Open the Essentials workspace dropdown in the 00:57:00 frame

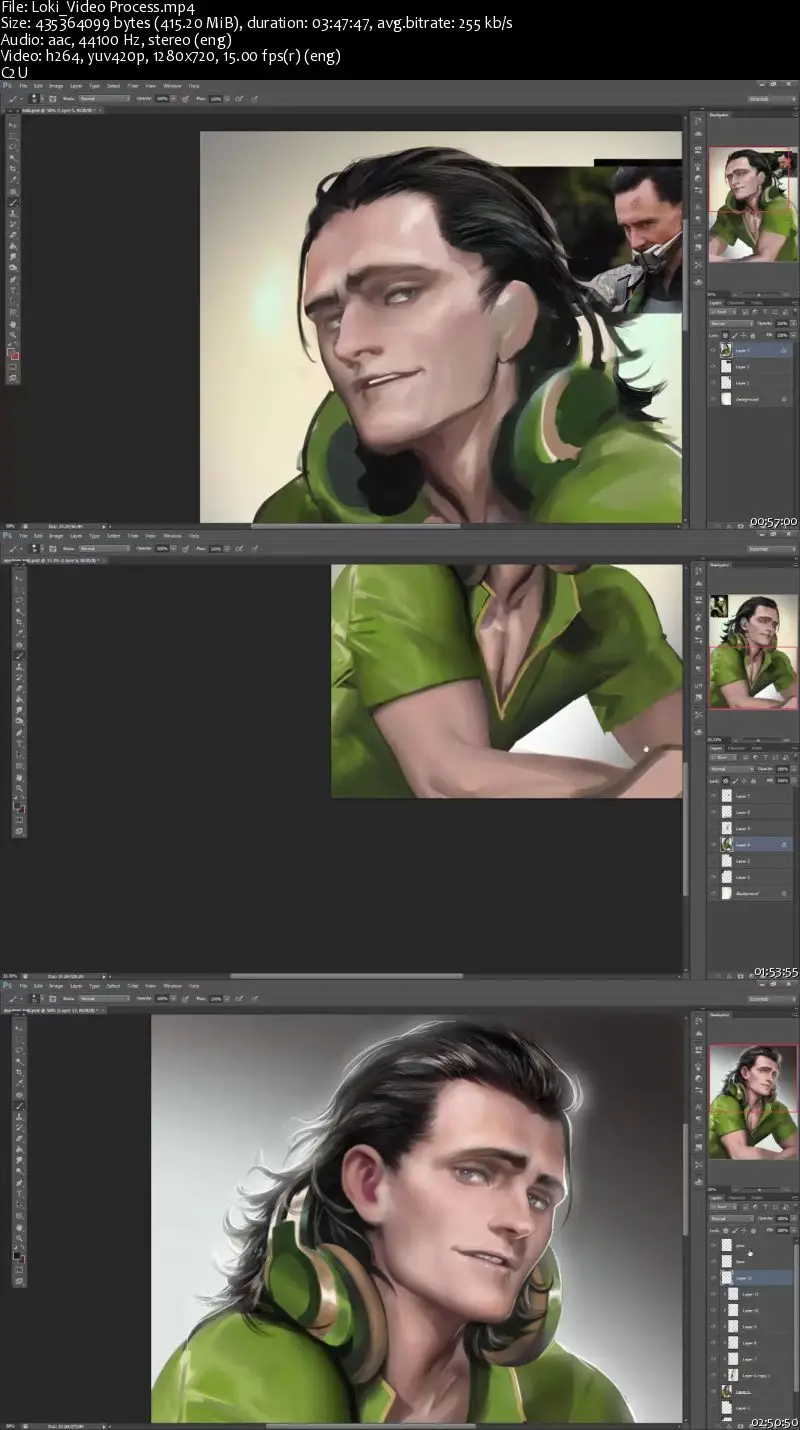[772, 99]
